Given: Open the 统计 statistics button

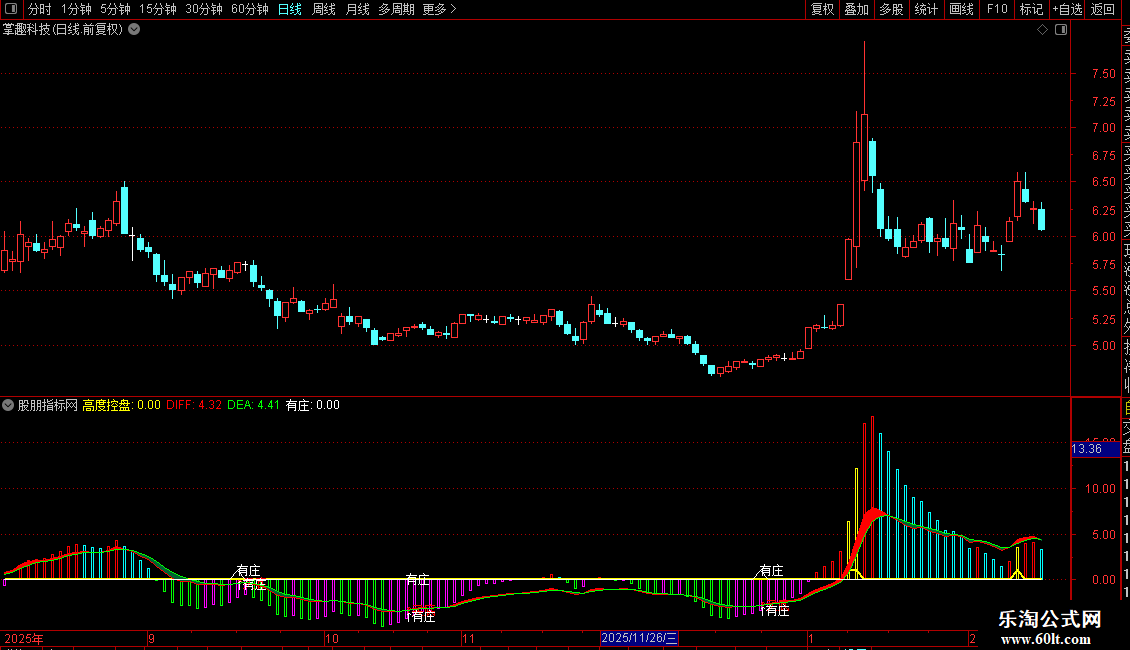Looking at the screenshot, I should click(x=926, y=9).
